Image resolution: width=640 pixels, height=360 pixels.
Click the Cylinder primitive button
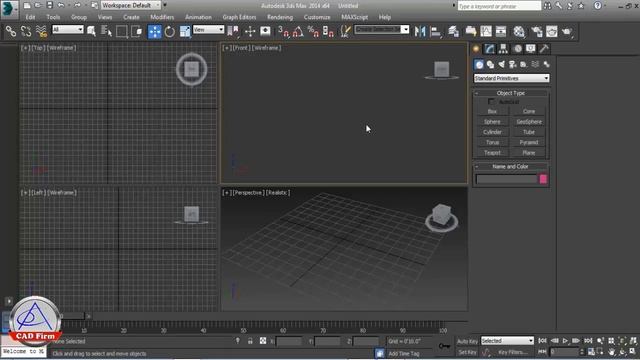pos(493,132)
